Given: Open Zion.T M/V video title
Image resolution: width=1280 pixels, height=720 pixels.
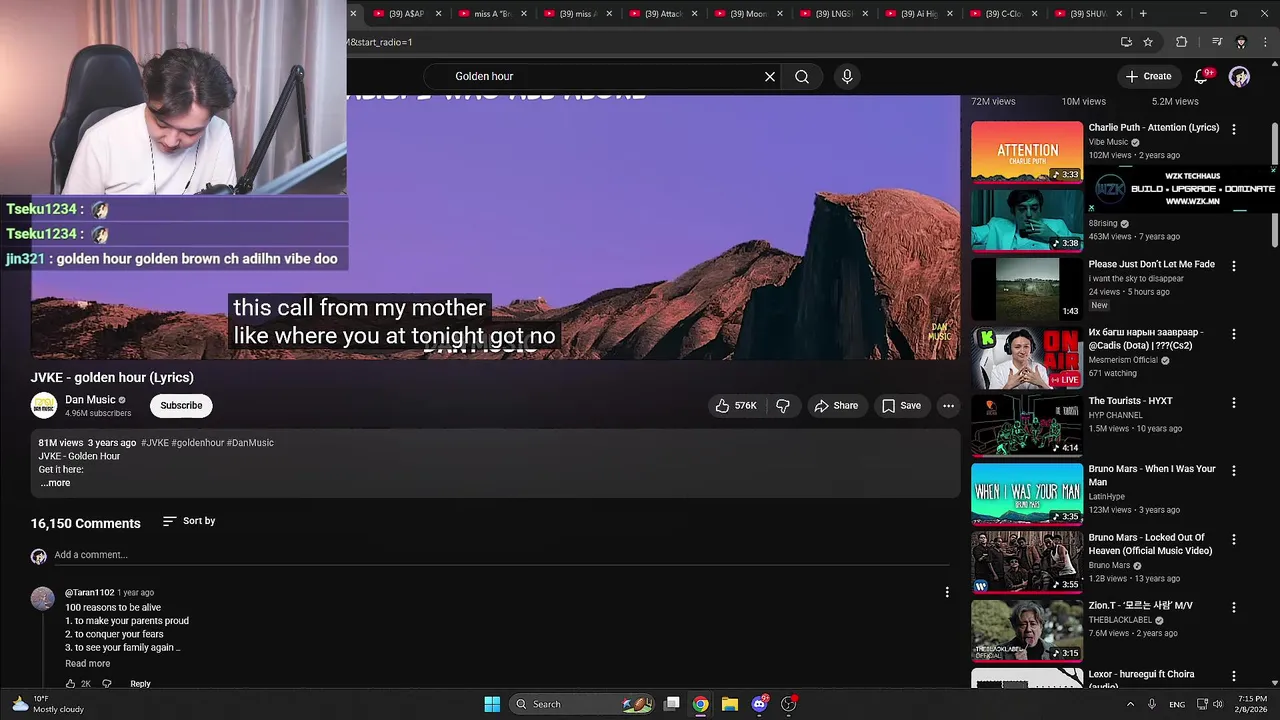Looking at the screenshot, I should (x=1140, y=606).
